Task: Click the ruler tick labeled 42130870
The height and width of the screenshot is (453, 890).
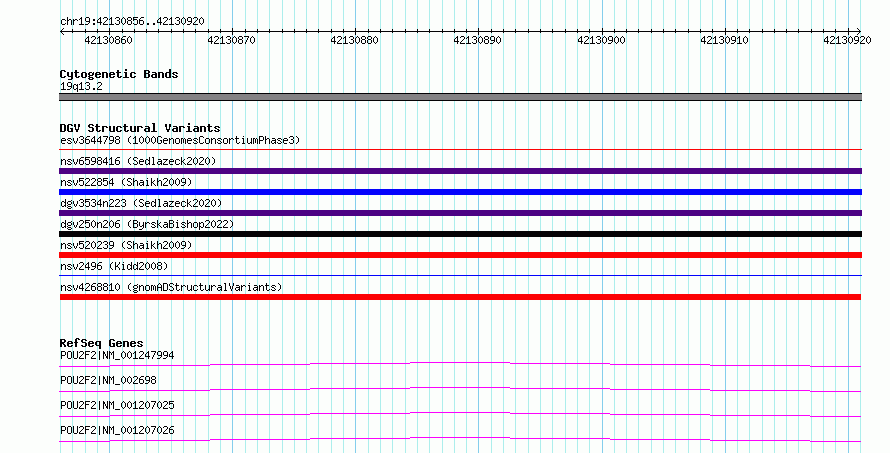Action: 232,40
